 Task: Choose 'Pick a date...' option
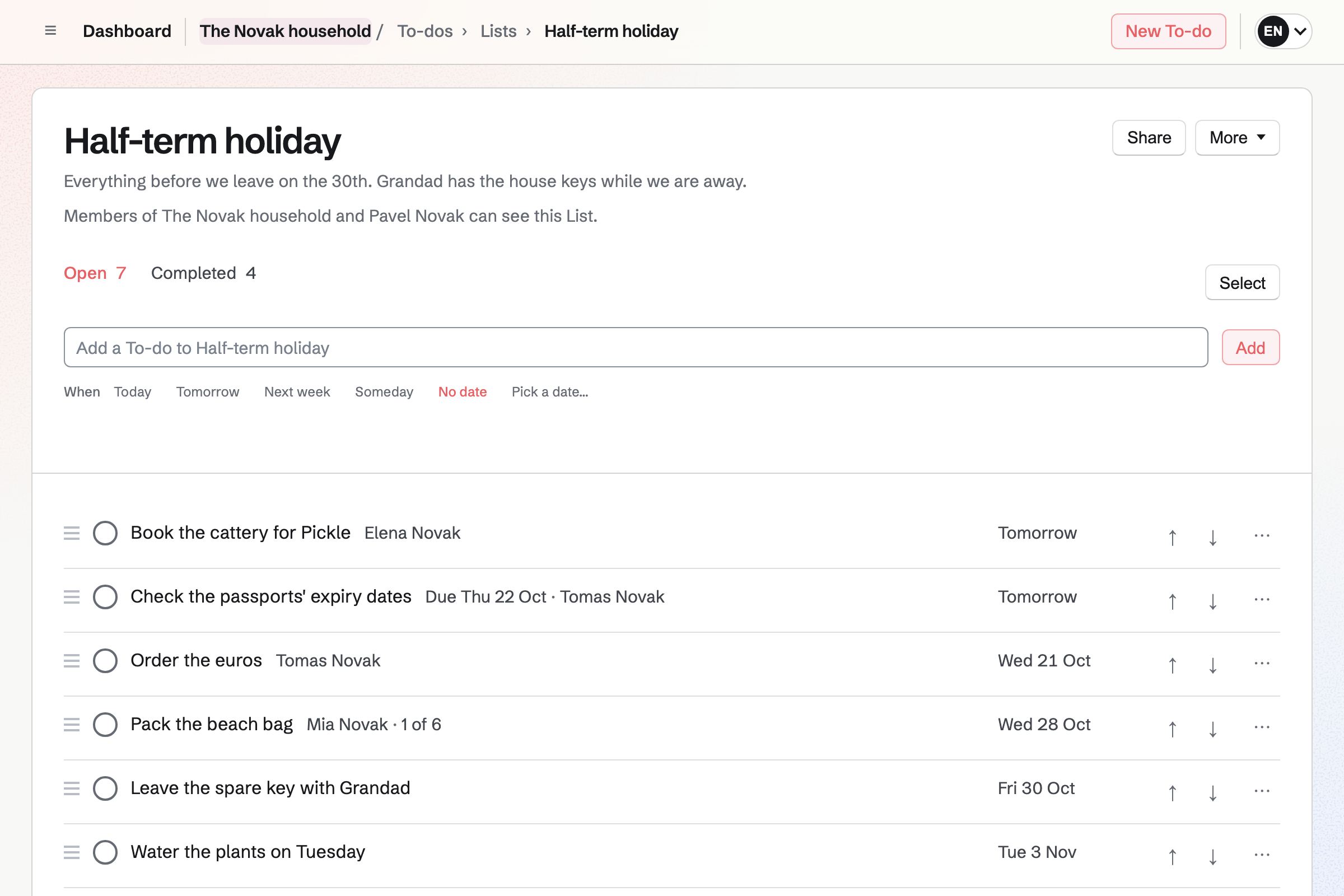(550, 392)
